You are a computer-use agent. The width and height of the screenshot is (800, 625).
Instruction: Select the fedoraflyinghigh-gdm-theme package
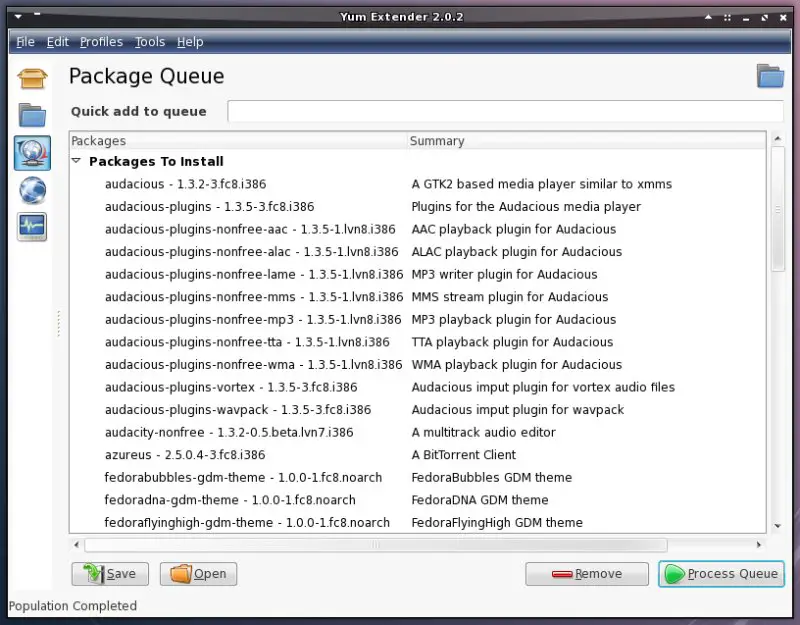point(418,522)
